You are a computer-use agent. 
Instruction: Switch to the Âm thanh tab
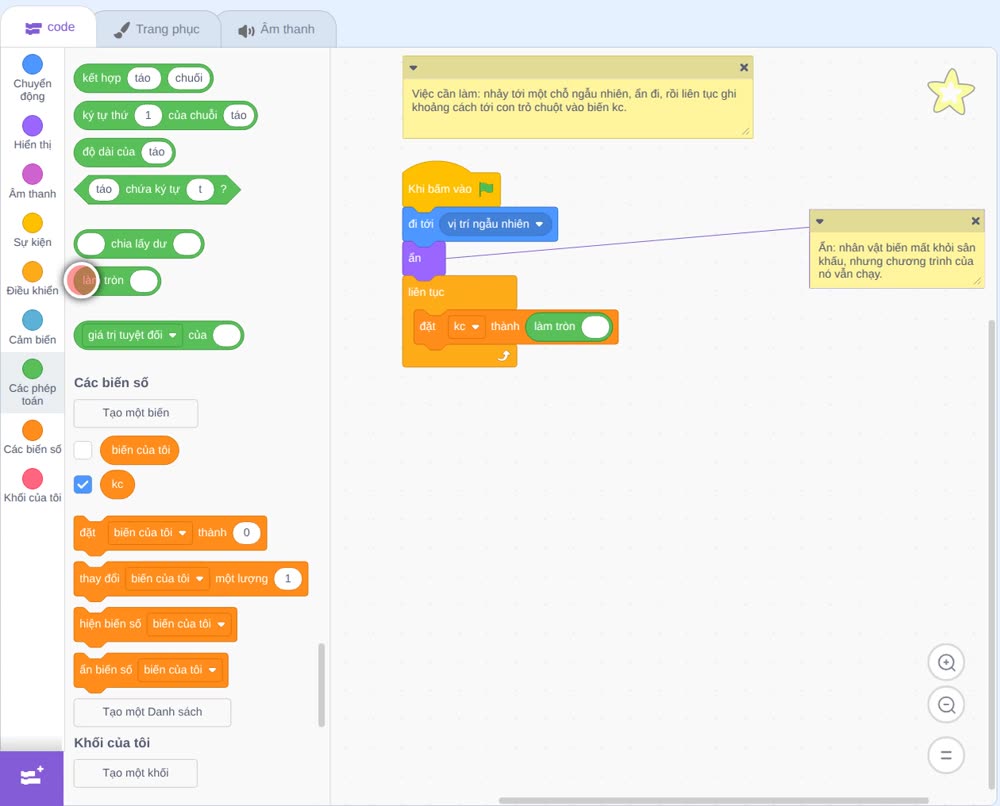277,29
